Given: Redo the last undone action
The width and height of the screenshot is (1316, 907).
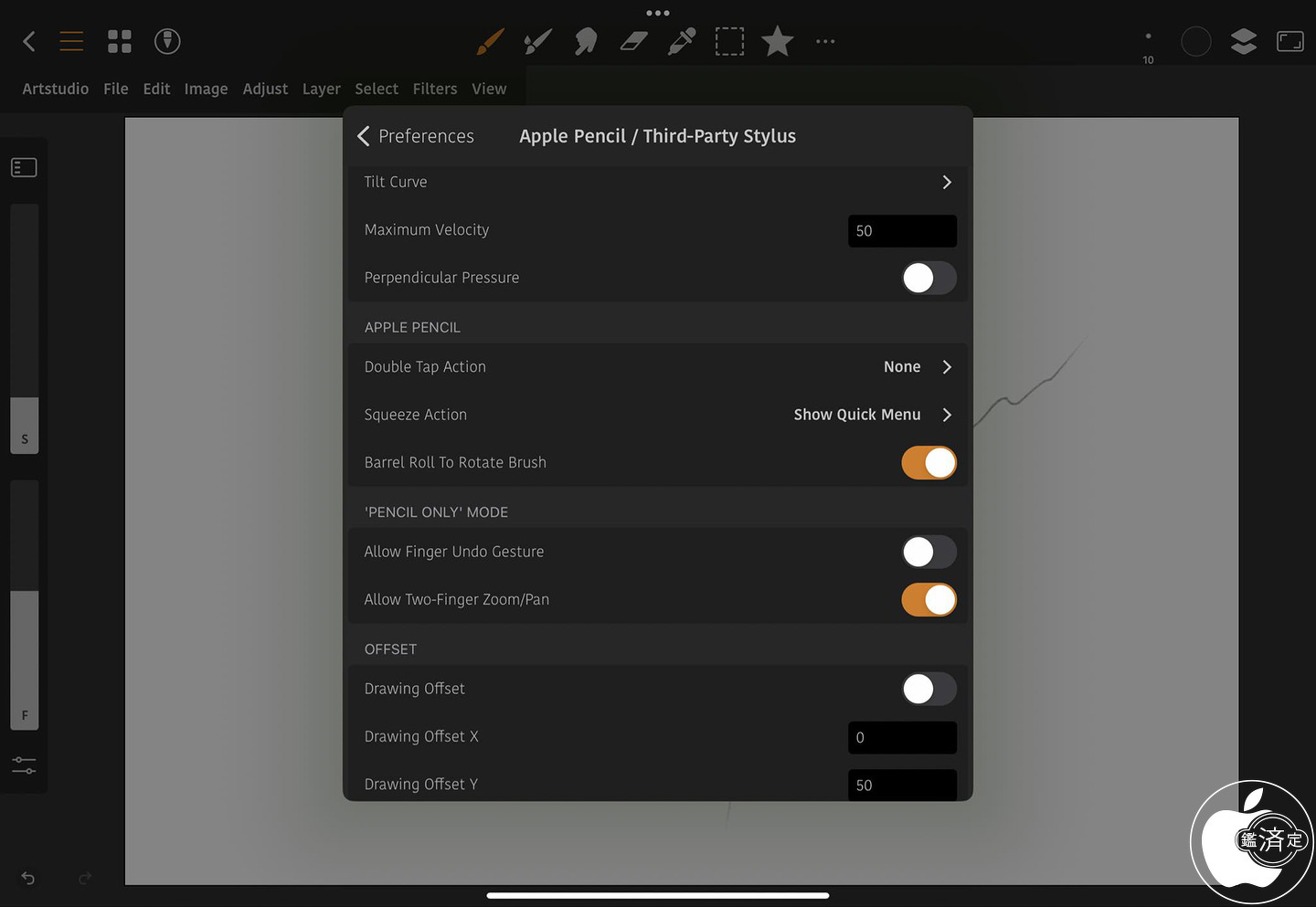Looking at the screenshot, I should pos(85,878).
